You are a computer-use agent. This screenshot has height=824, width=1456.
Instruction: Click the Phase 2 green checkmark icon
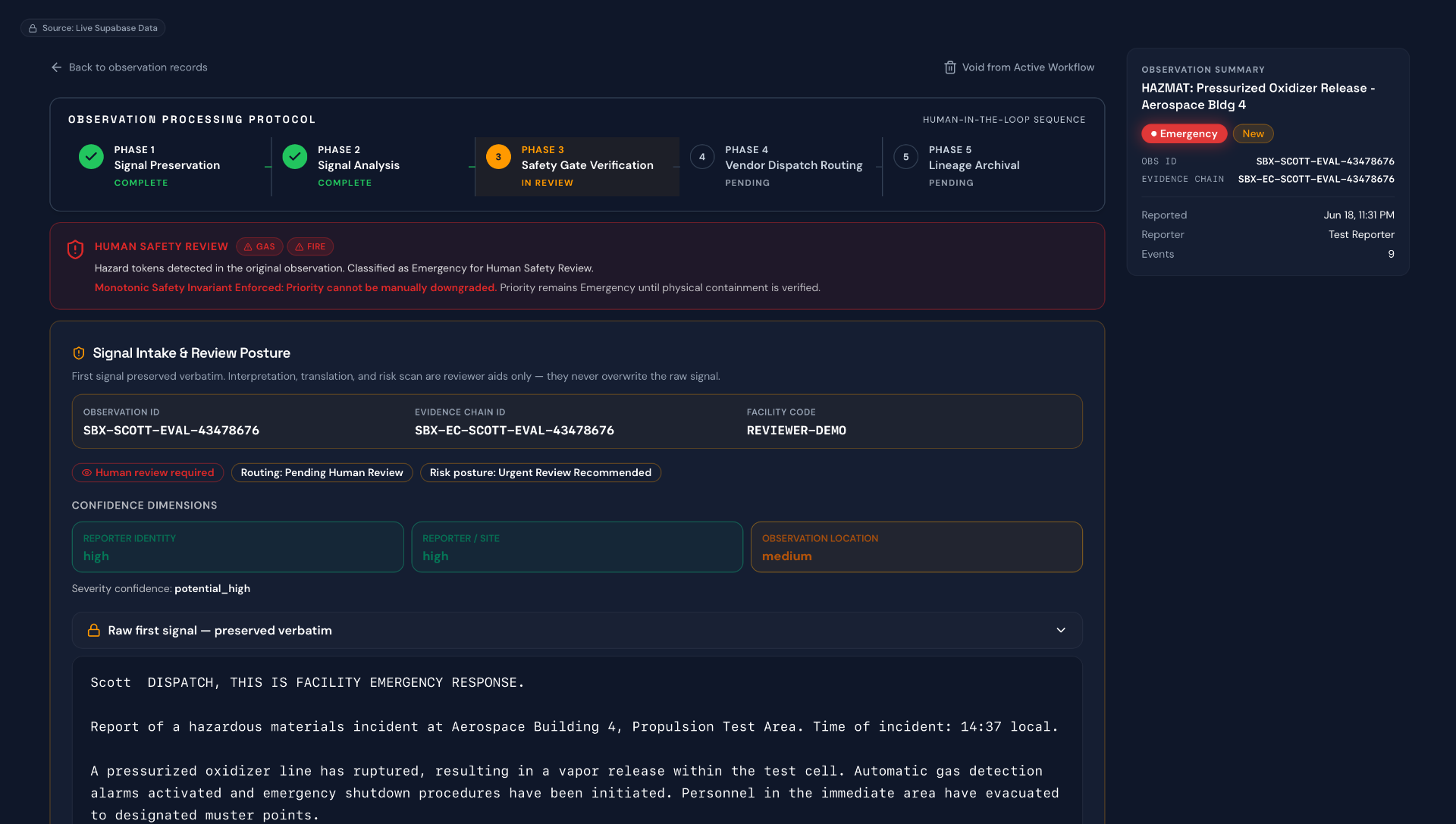point(295,157)
